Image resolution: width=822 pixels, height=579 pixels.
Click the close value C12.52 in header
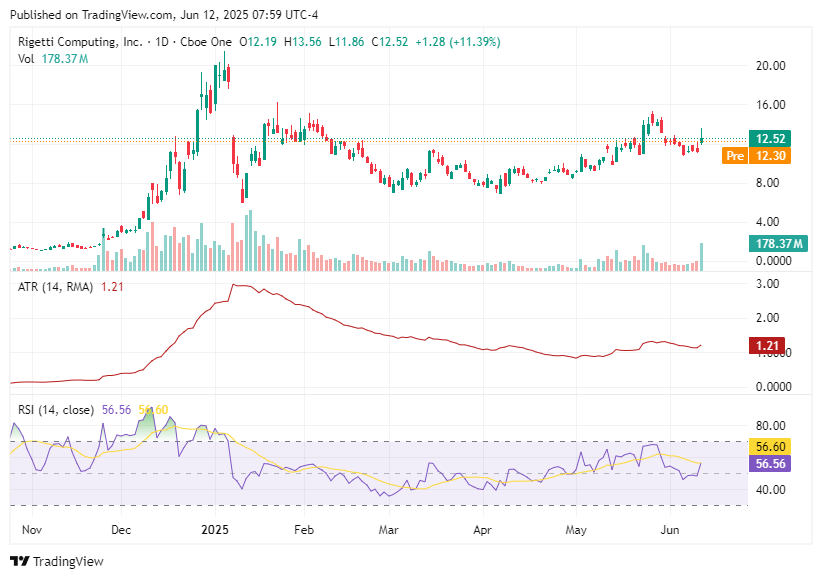(x=390, y=42)
